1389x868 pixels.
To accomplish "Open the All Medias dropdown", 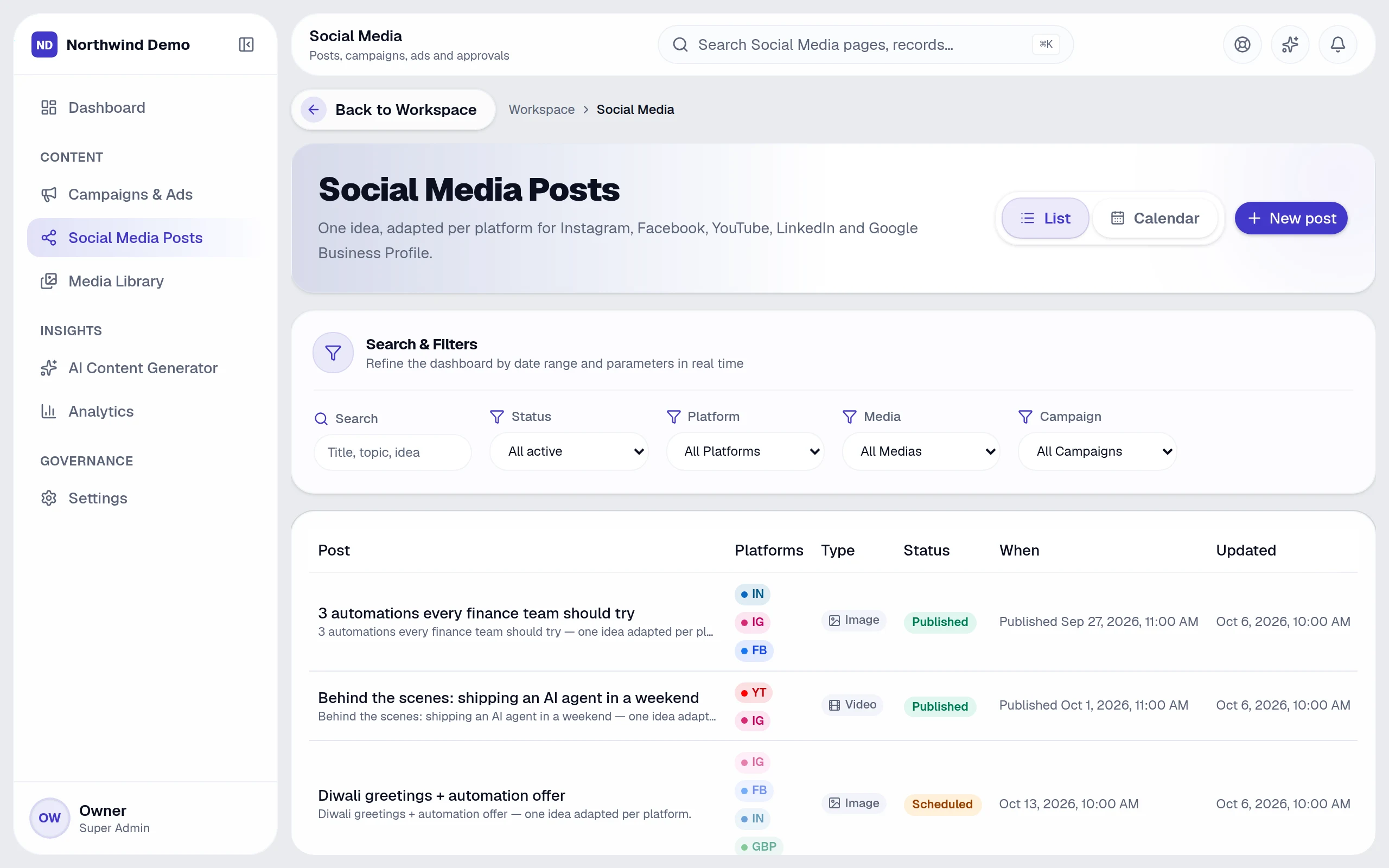I will (x=921, y=451).
